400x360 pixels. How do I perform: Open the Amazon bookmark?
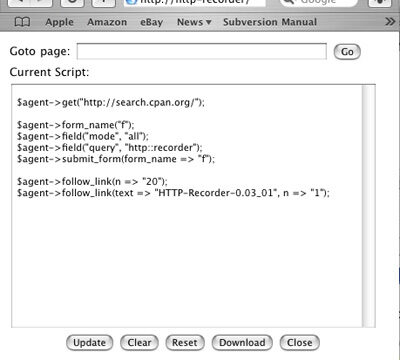point(107,22)
